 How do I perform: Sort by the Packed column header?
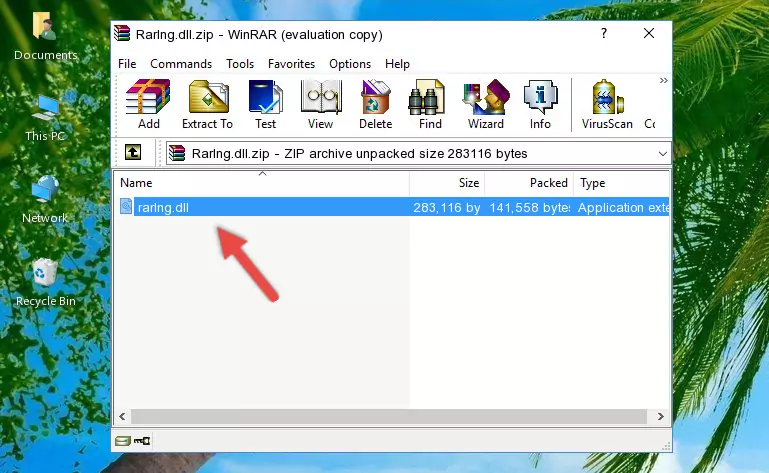529,183
